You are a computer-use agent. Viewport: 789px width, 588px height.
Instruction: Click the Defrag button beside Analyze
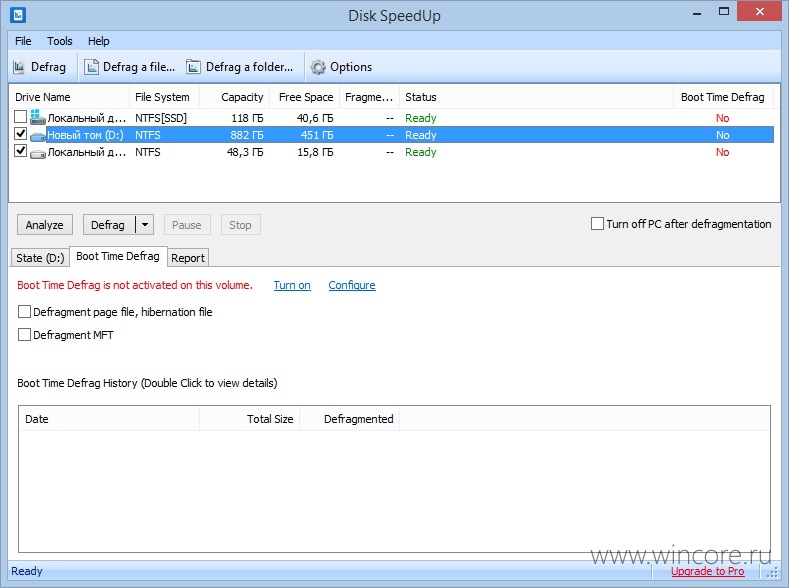[x=109, y=225]
